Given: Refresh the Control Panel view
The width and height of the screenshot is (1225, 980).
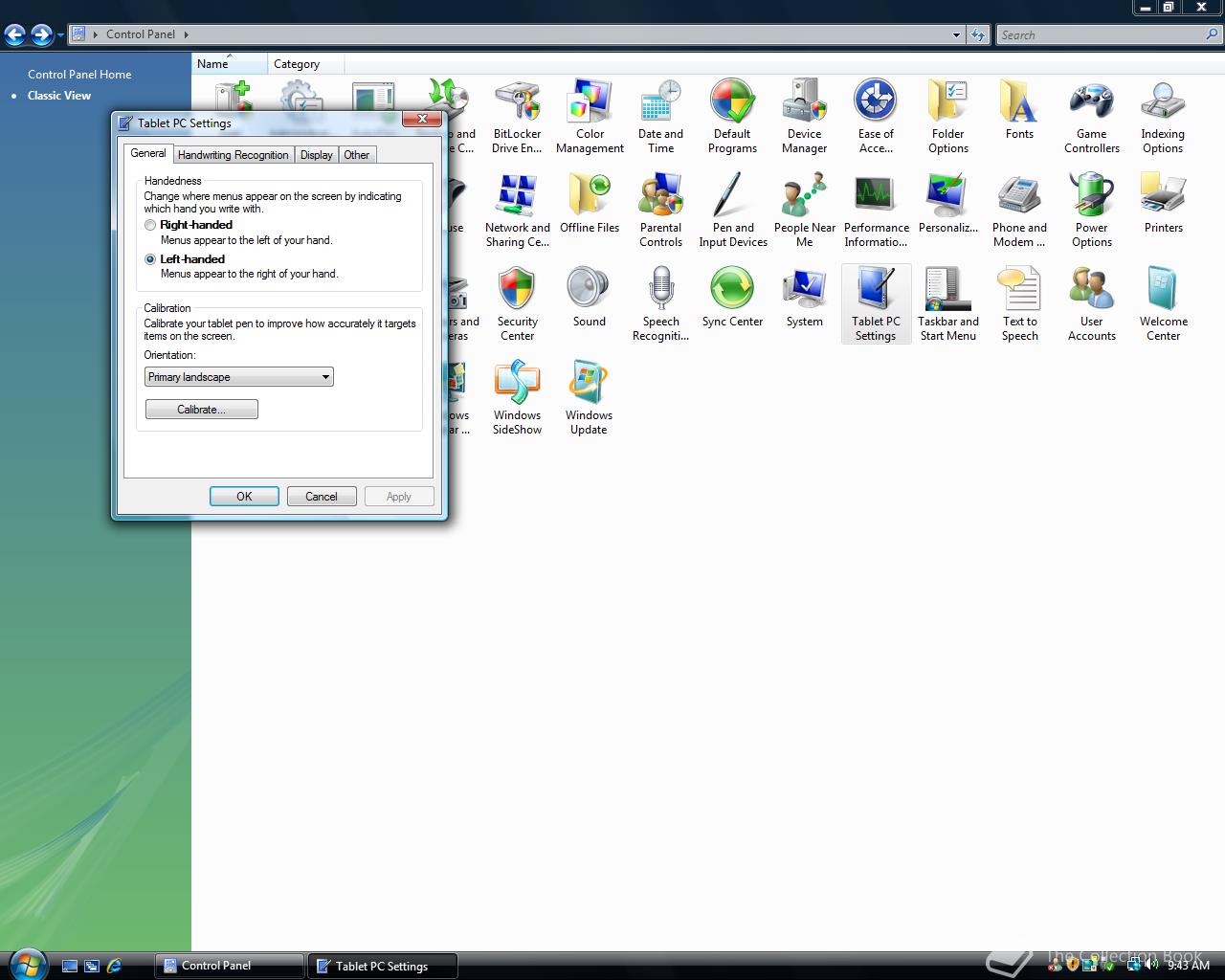Looking at the screenshot, I should point(977,35).
